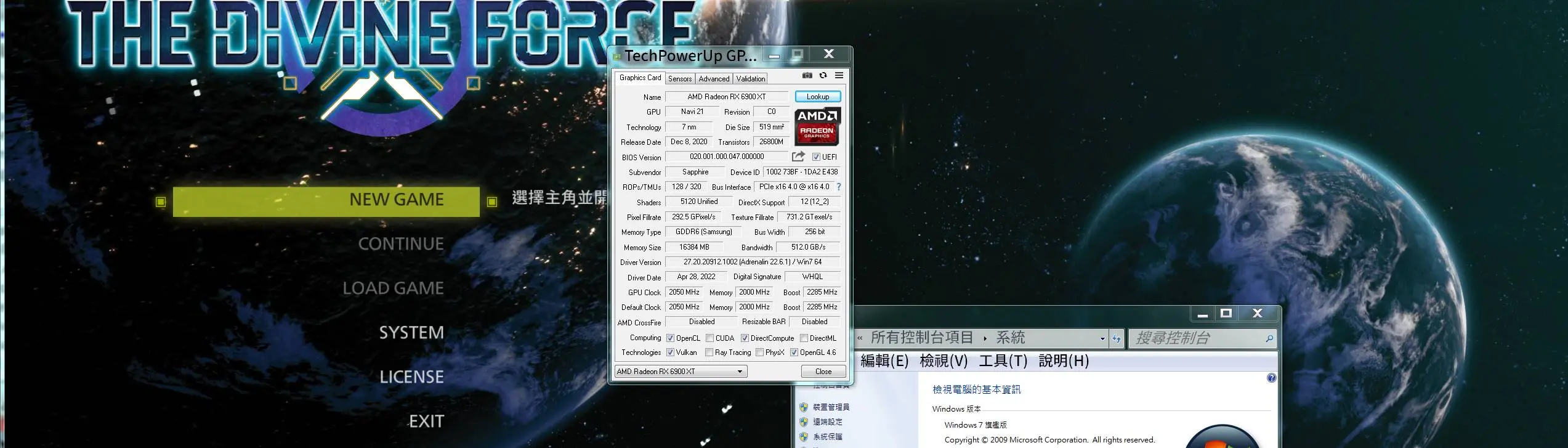1568x448 pixels.
Task: Click the GPU-Z refresh icon
Action: click(823, 75)
